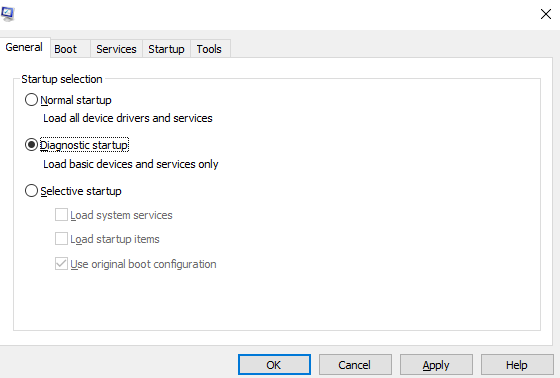
Task: Click 'Load basic devices and services only' text
Action: [131, 164]
